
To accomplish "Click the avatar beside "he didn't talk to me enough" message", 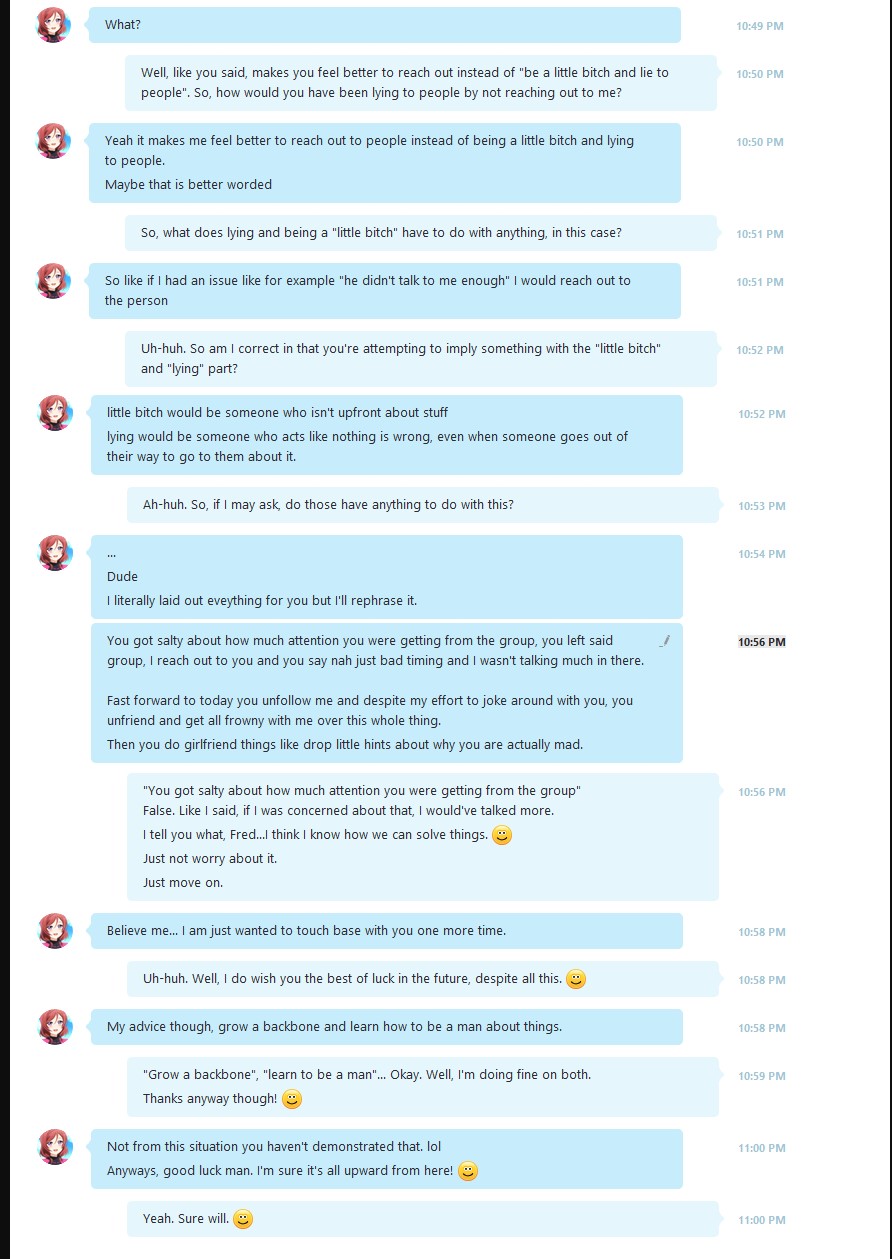I will (x=54, y=281).
